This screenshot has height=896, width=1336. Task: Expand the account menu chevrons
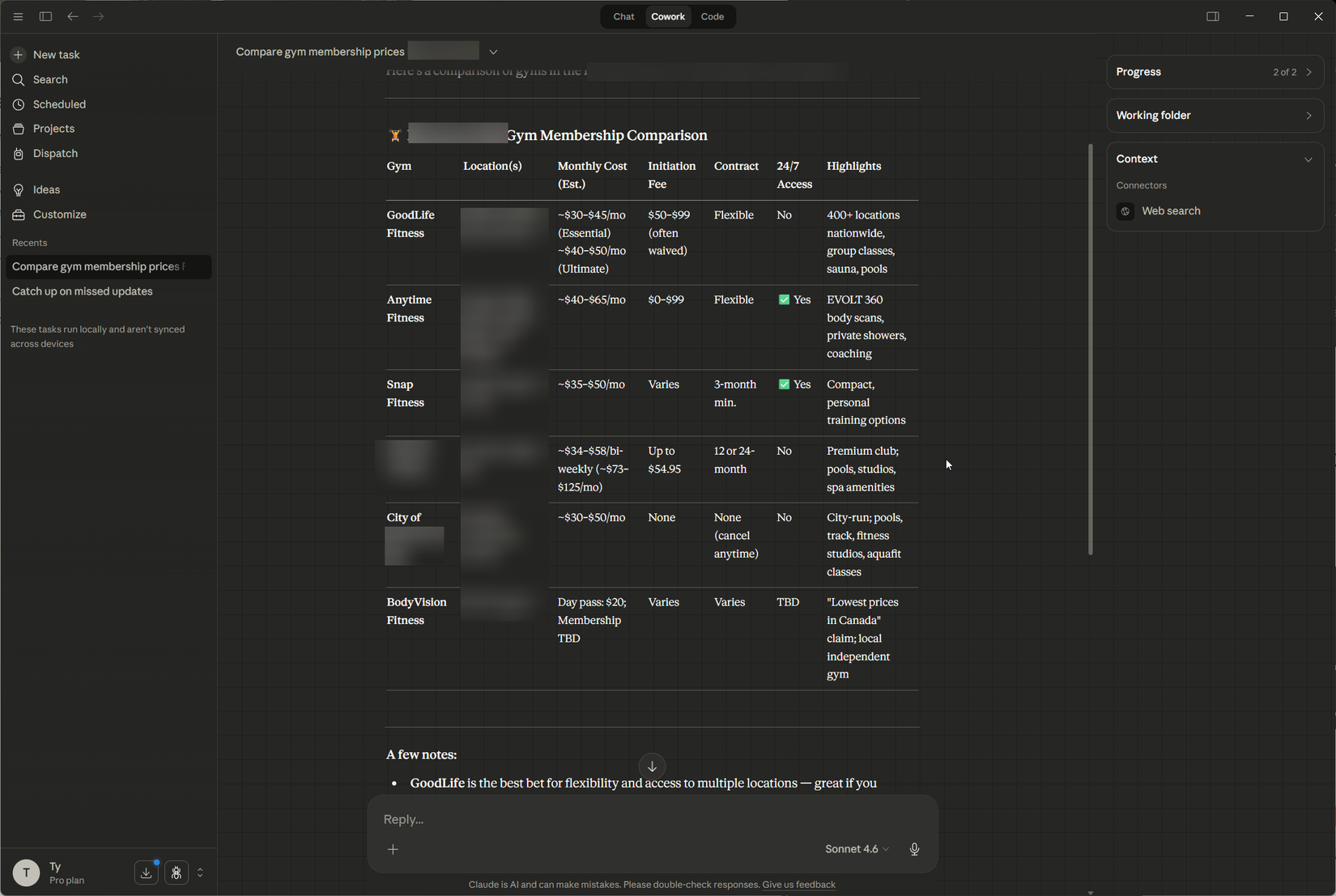[x=200, y=873]
